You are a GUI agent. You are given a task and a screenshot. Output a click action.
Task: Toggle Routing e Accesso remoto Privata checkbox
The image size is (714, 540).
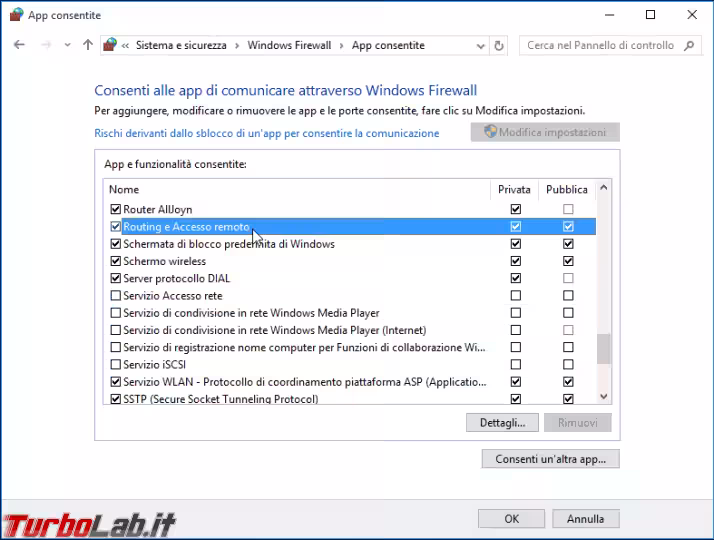(x=515, y=226)
